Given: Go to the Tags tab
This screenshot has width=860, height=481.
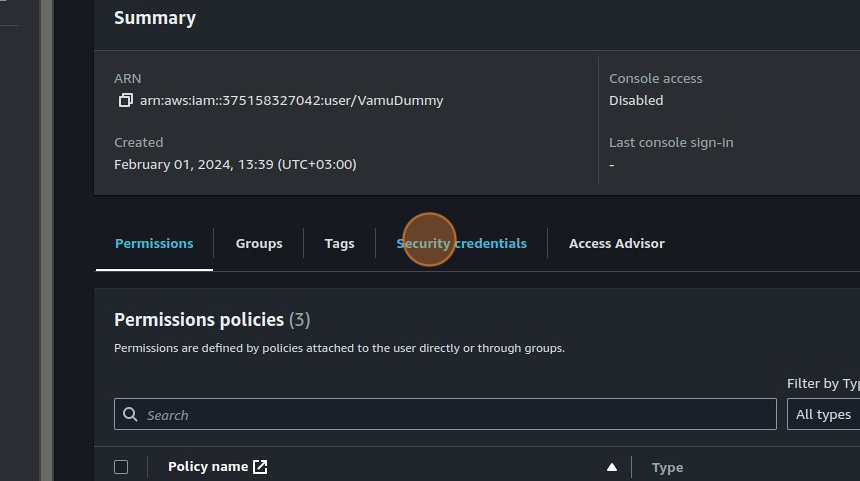Looking at the screenshot, I should coord(339,243).
